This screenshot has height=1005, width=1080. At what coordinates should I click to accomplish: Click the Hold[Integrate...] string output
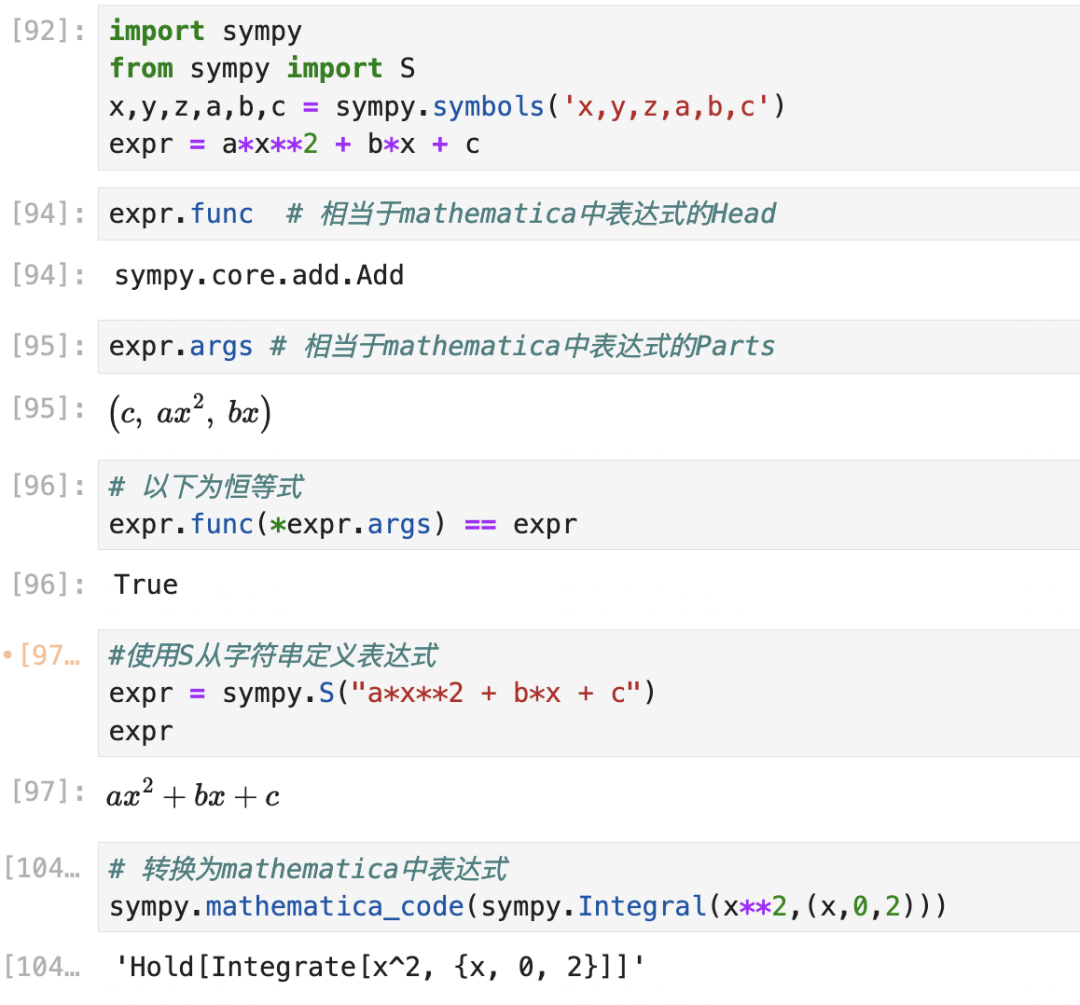click(x=380, y=966)
